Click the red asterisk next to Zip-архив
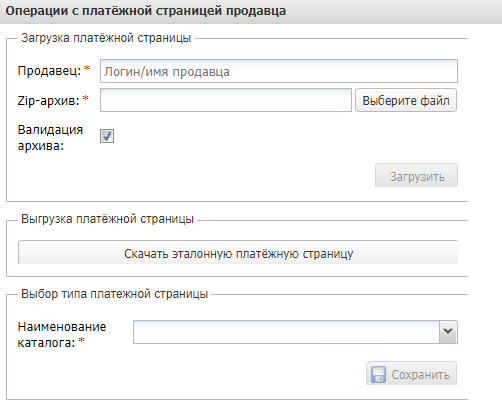 (86, 98)
